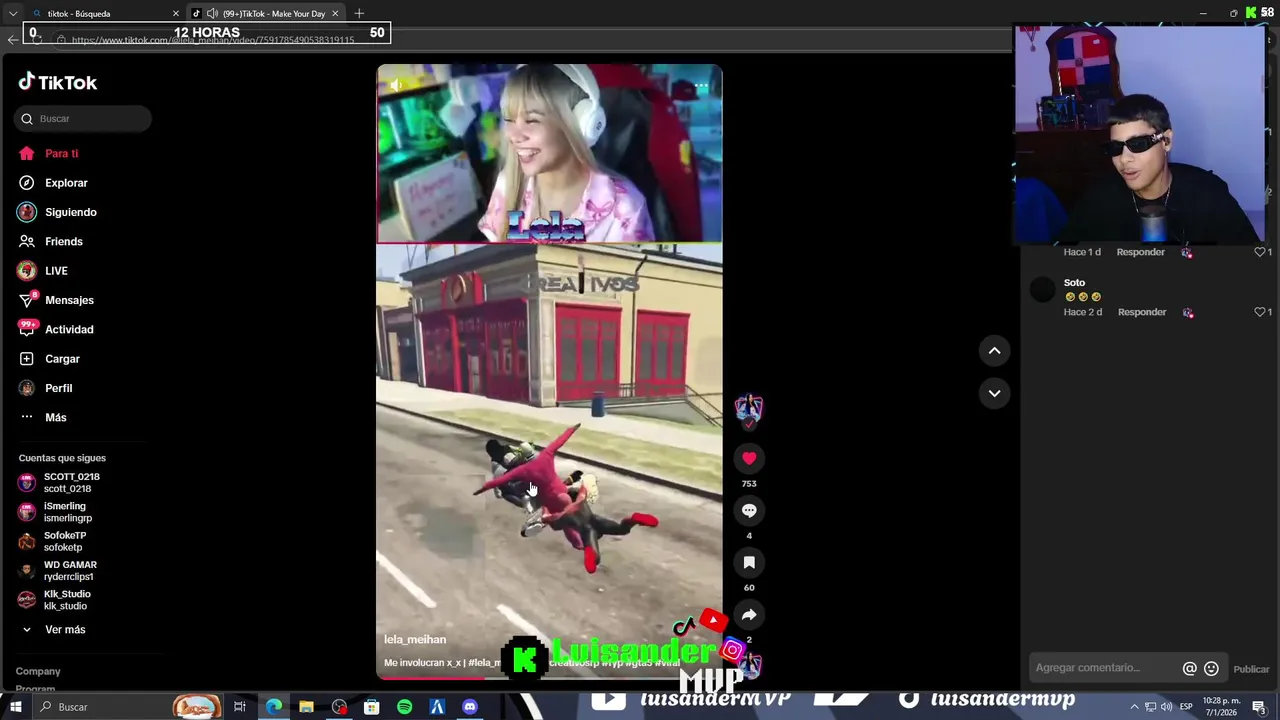Open Task View in taskbar
Screen dimensions: 1280x720
click(240, 707)
